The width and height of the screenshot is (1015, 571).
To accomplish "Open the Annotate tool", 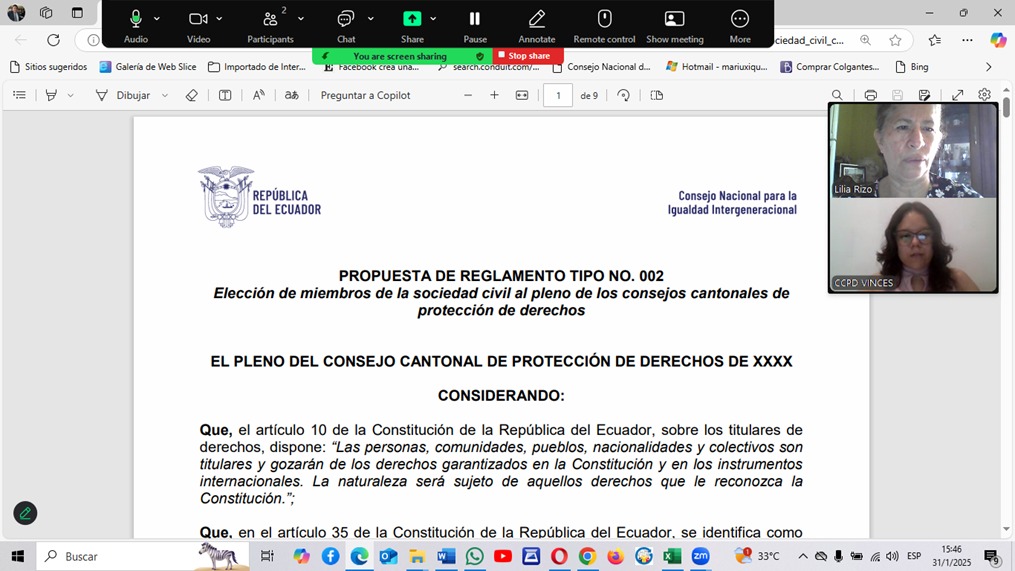I will point(537,26).
